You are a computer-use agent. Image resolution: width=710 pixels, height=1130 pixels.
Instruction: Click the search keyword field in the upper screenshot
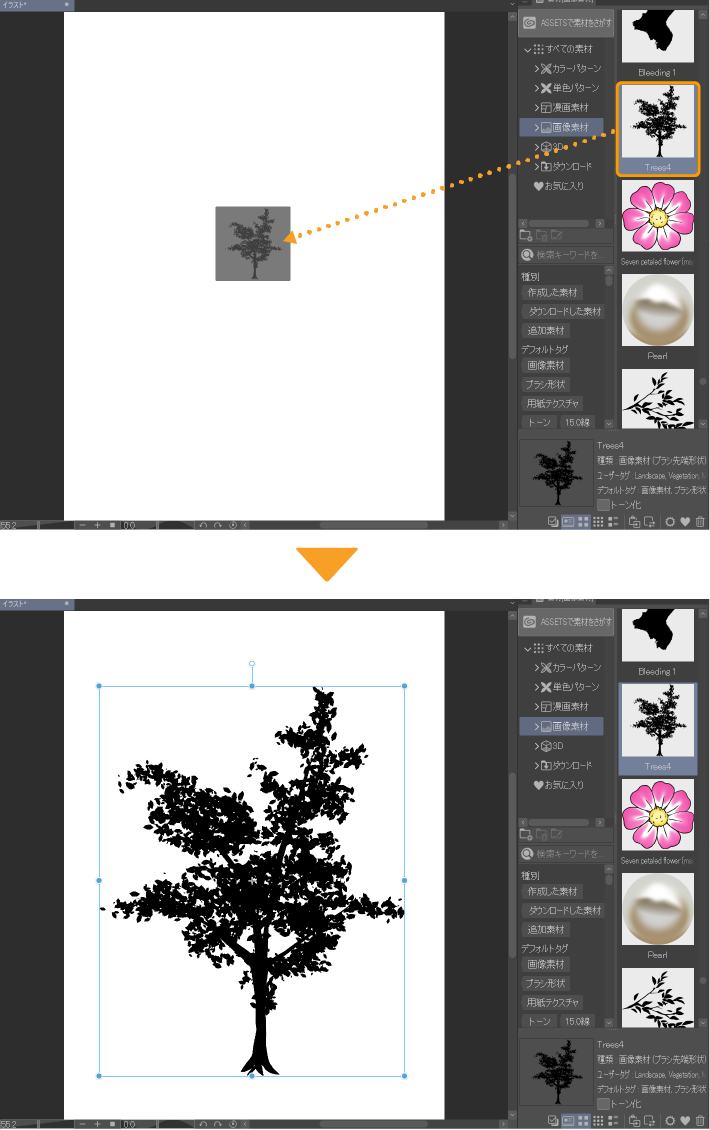coord(566,254)
